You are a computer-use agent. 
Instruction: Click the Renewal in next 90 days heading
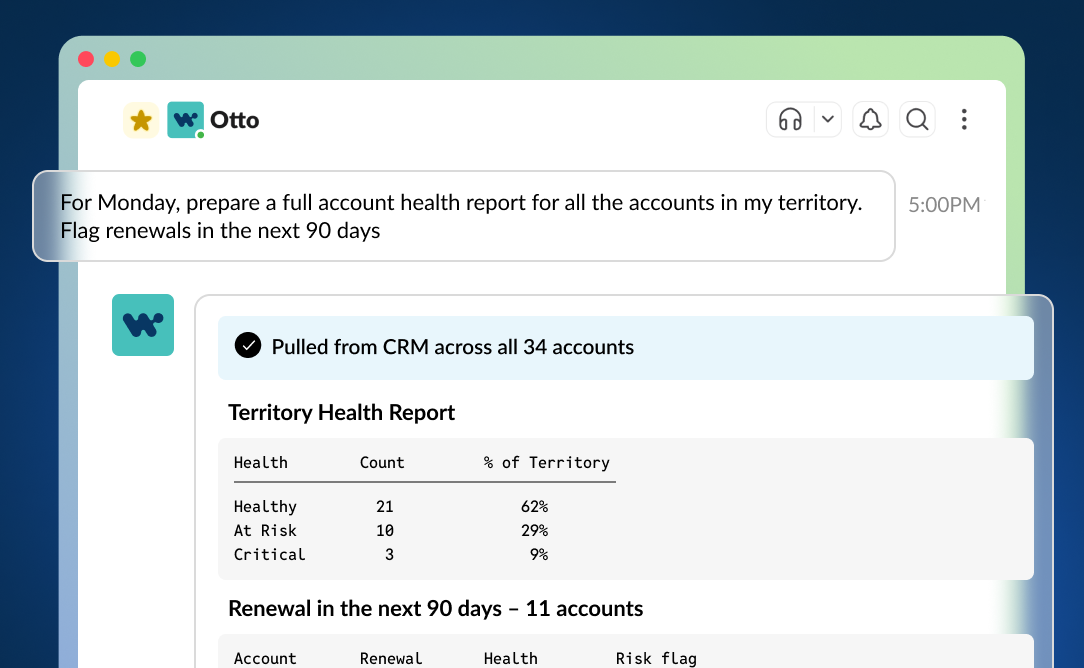(436, 609)
